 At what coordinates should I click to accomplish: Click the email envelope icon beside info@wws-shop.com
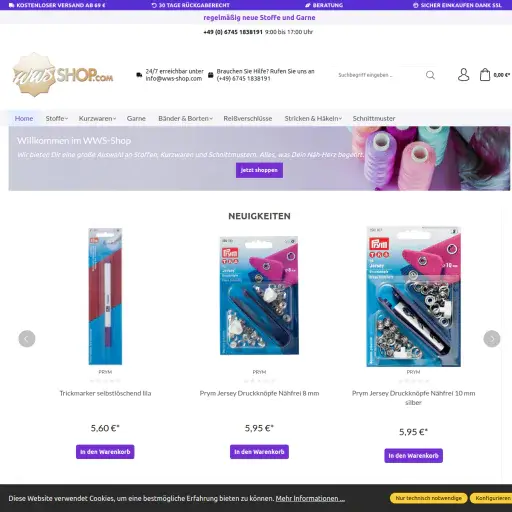coord(139,75)
